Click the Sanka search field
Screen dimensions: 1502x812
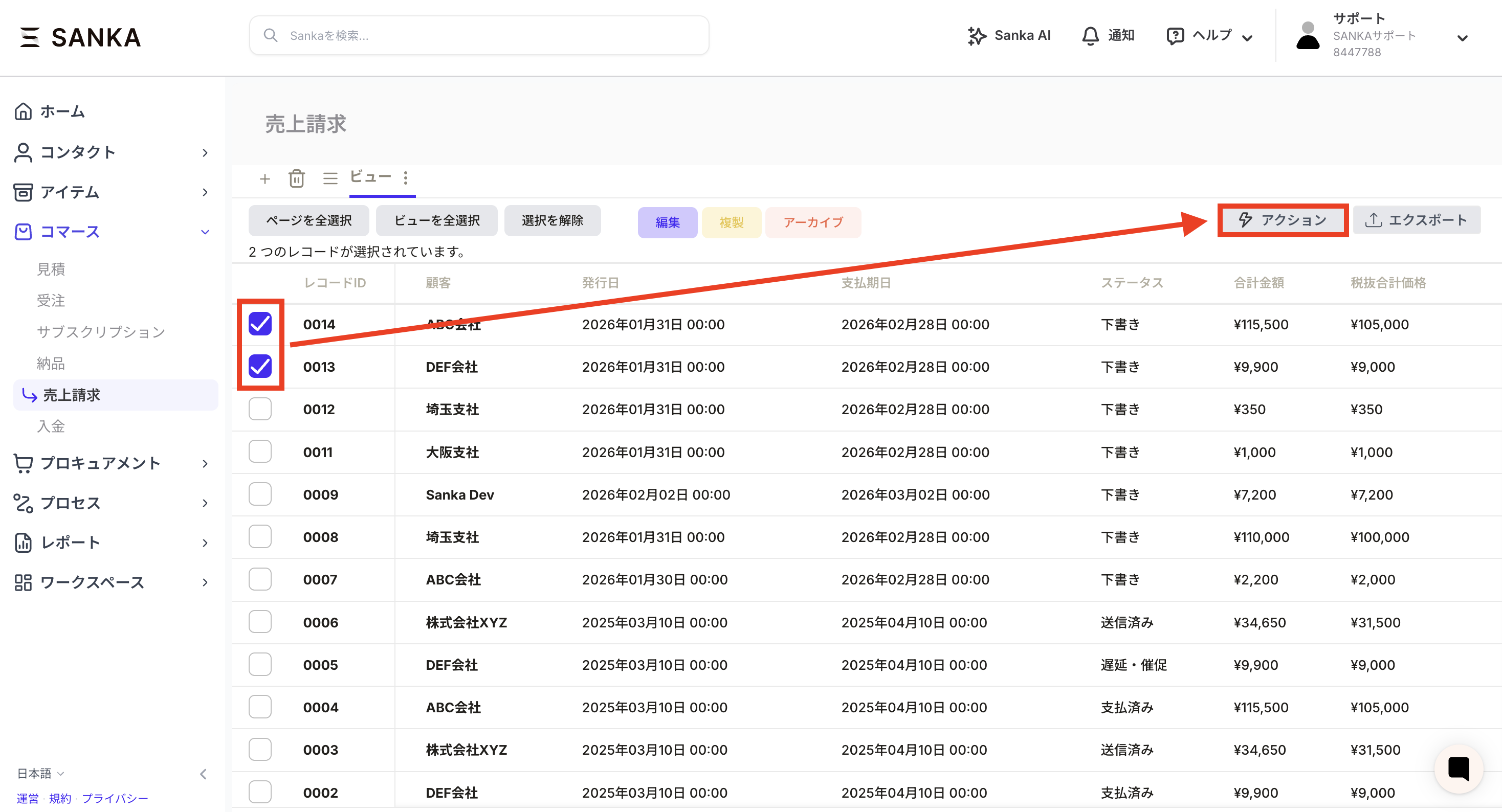[479, 36]
